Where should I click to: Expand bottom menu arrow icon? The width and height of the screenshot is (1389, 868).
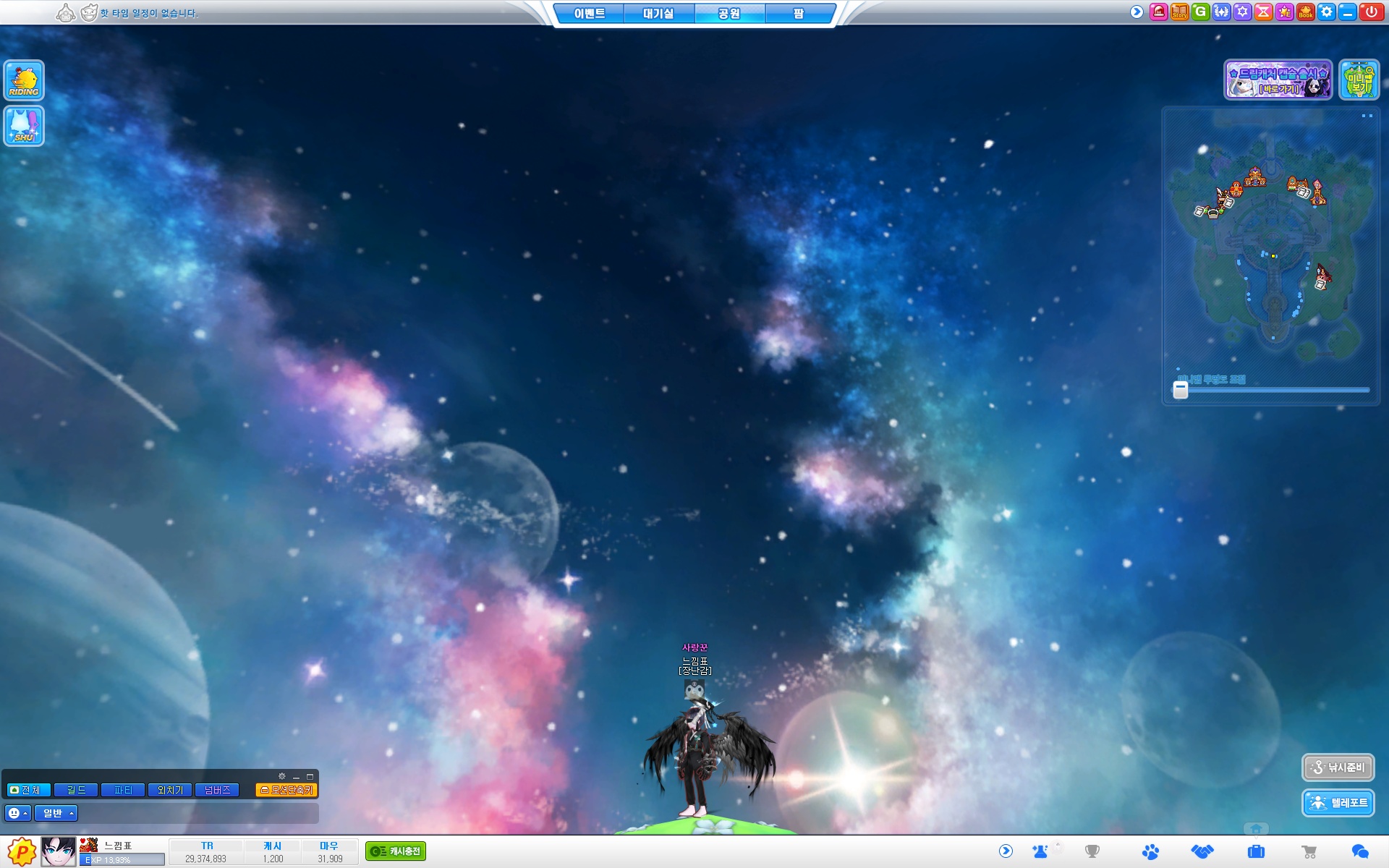point(1006,851)
